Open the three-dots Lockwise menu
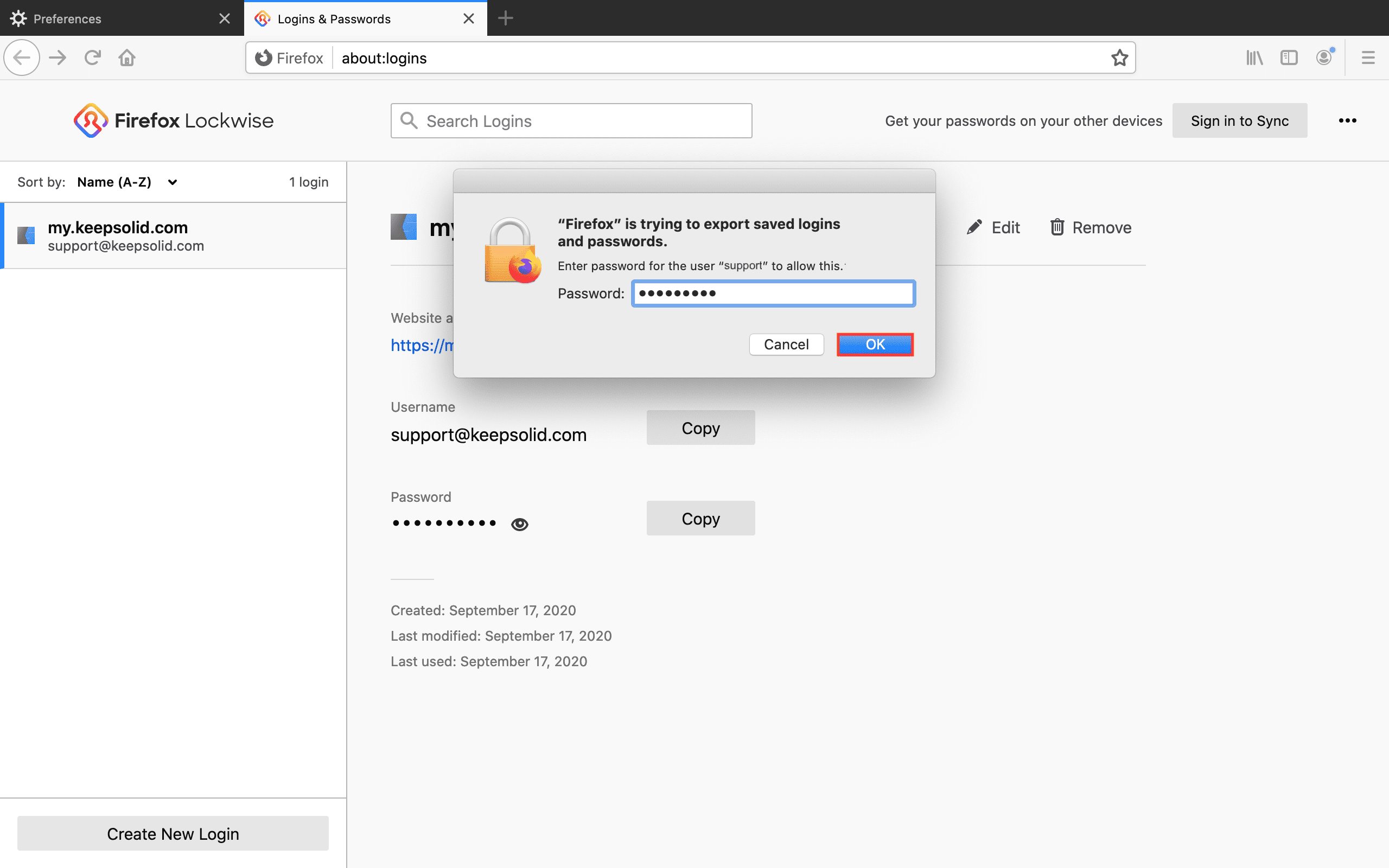1389x868 pixels. pyautogui.click(x=1347, y=120)
